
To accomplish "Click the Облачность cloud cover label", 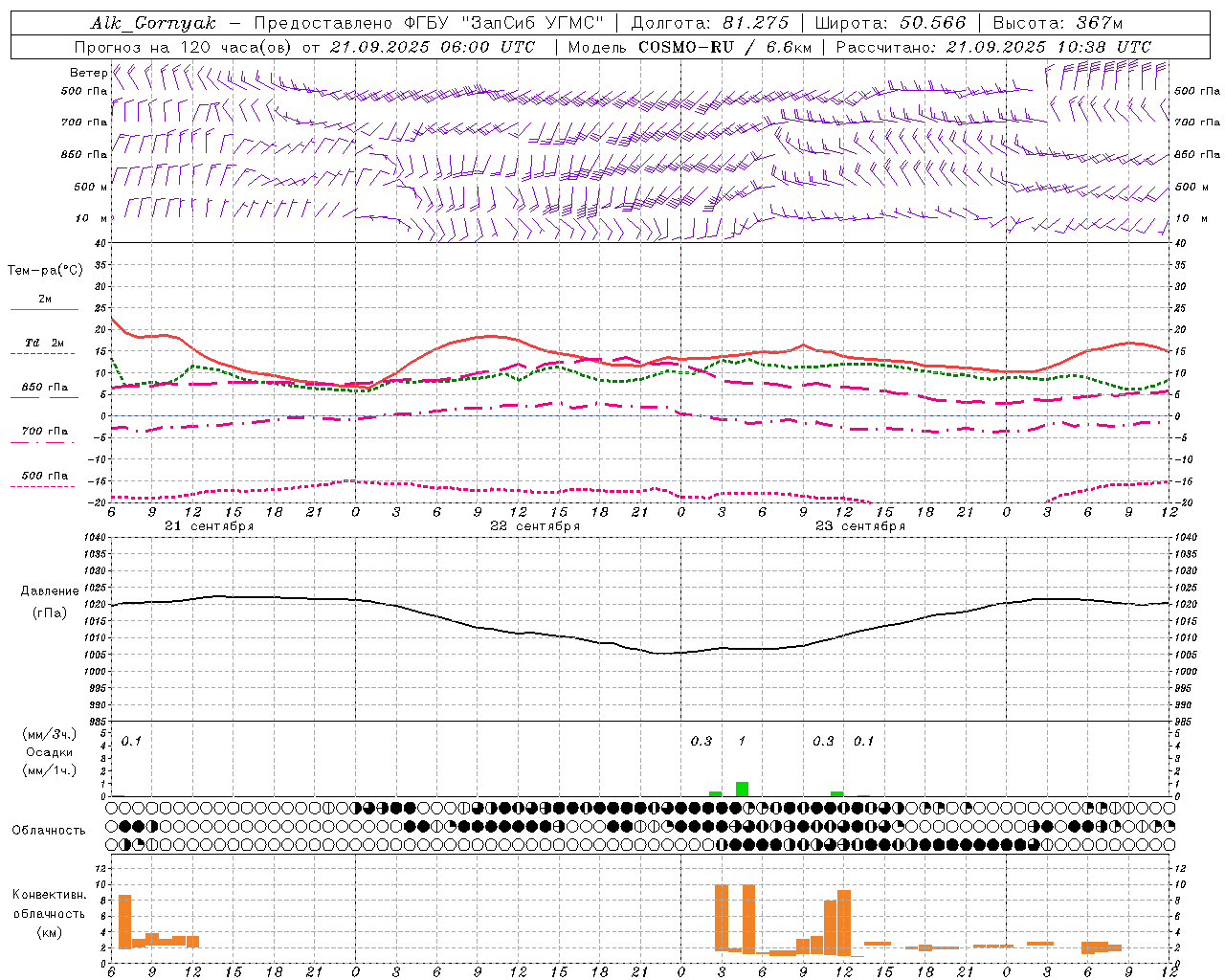I will (49, 831).
